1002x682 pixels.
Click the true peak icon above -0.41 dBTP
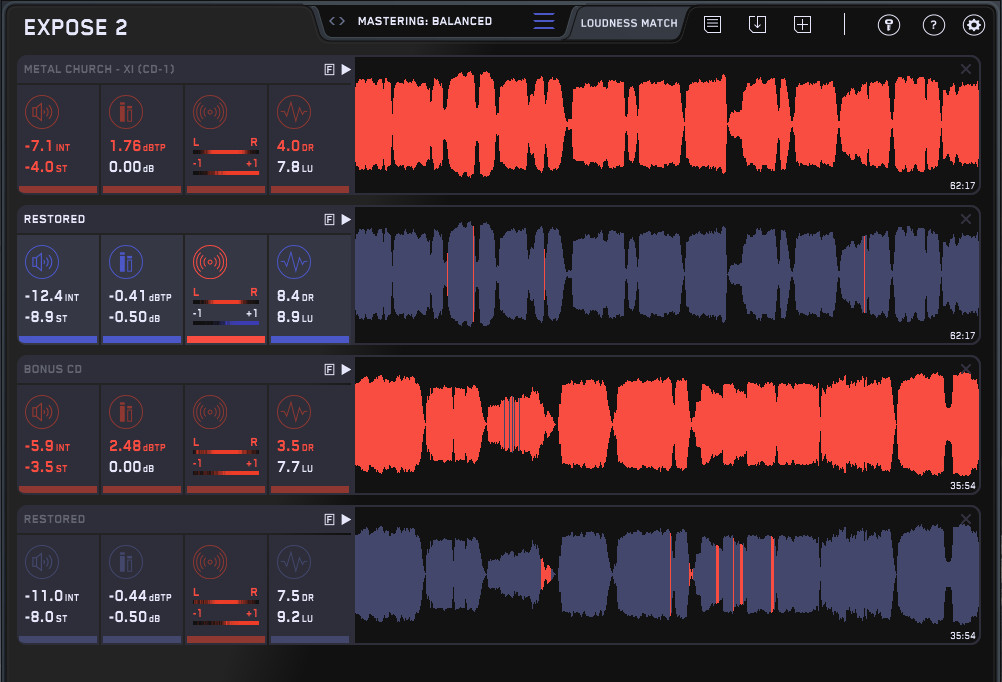tap(126, 262)
